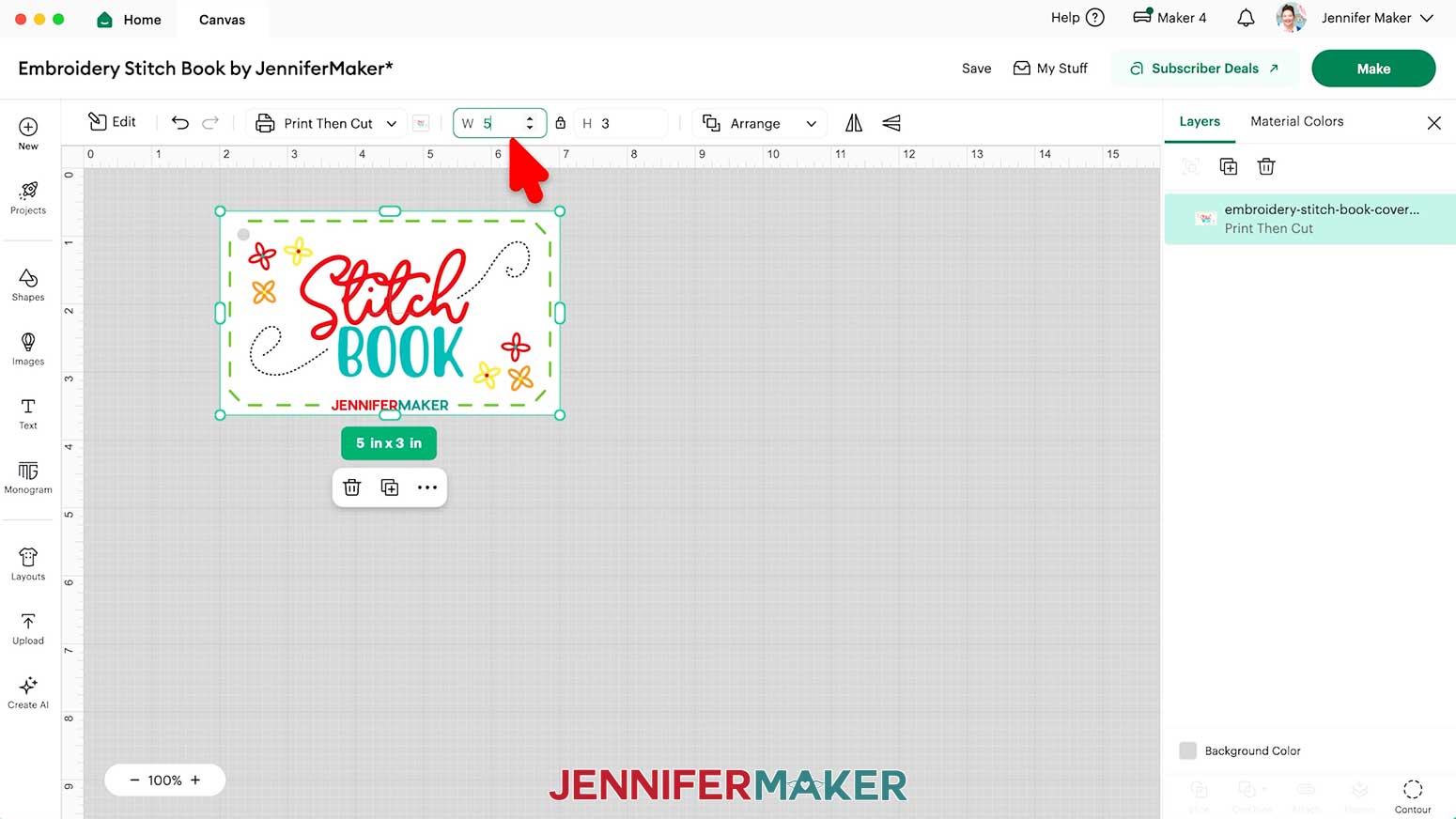The width and height of the screenshot is (1456, 819).
Task: Switch to the Canvas tab
Action: click(x=222, y=19)
